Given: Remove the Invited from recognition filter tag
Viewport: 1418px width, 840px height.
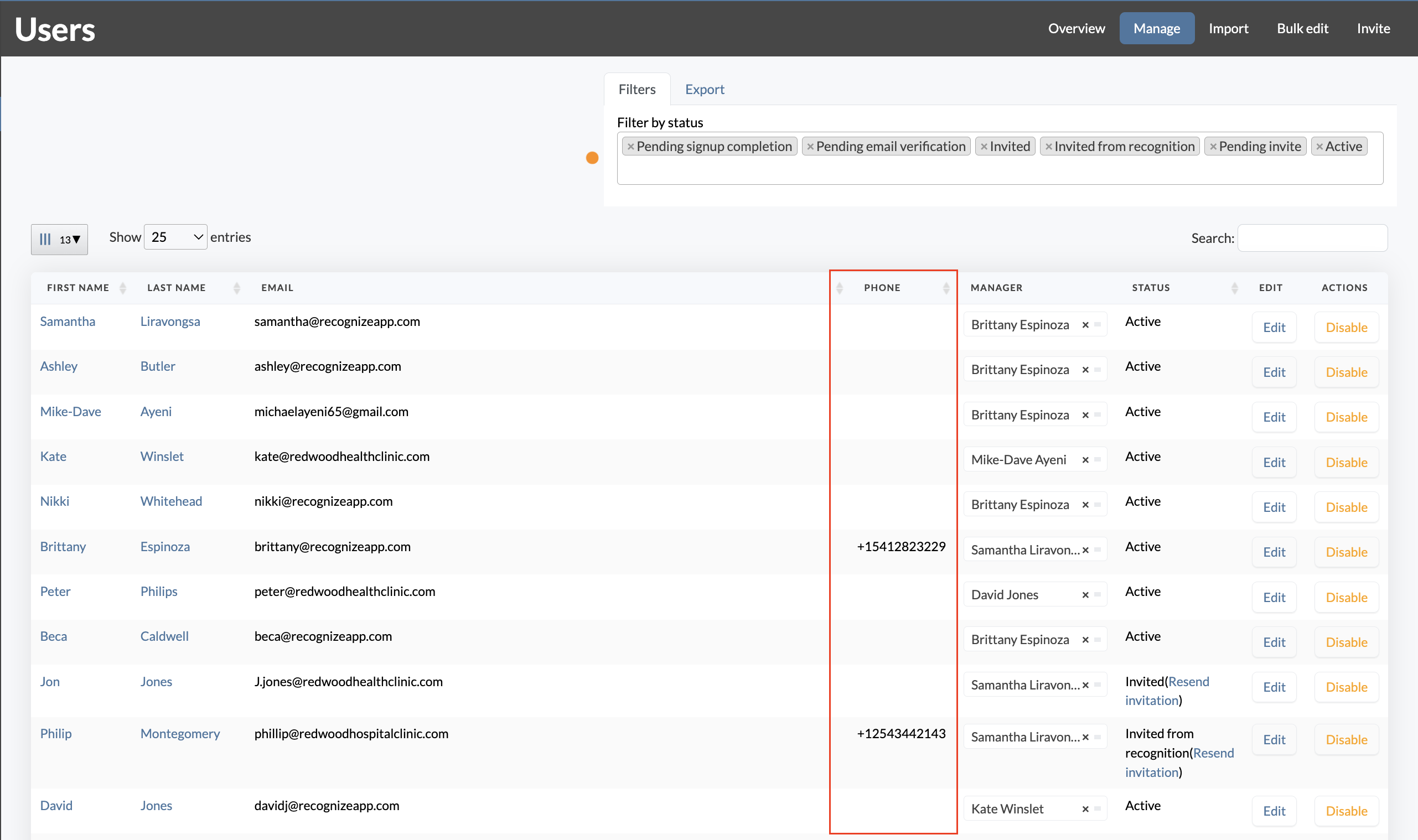Looking at the screenshot, I should [1048, 147].
